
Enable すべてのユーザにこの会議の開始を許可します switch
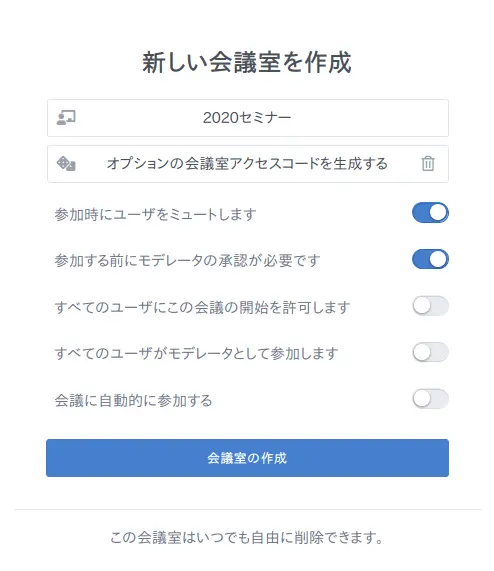[x=430, y=306]
